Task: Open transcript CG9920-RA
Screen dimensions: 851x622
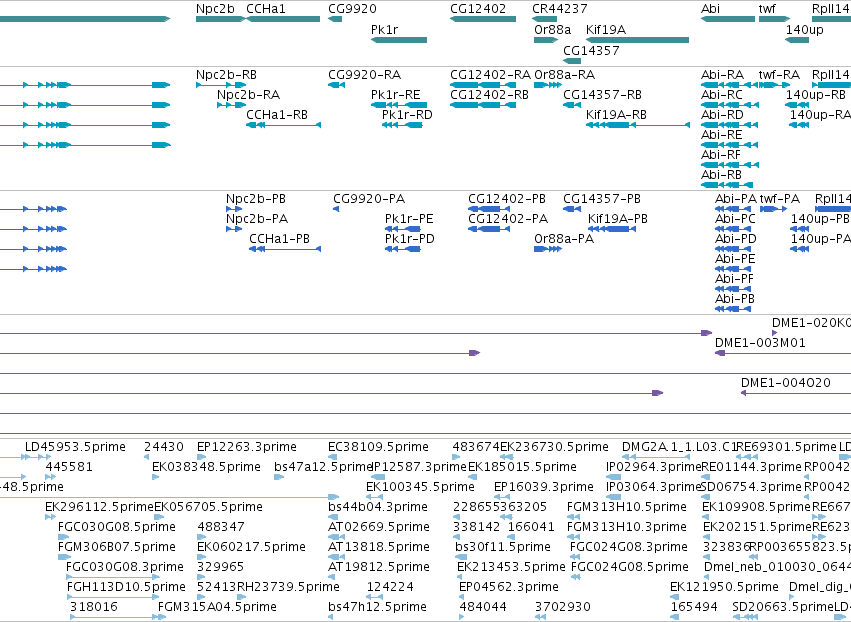Action: pyautogui.click(x=365, y=75)
